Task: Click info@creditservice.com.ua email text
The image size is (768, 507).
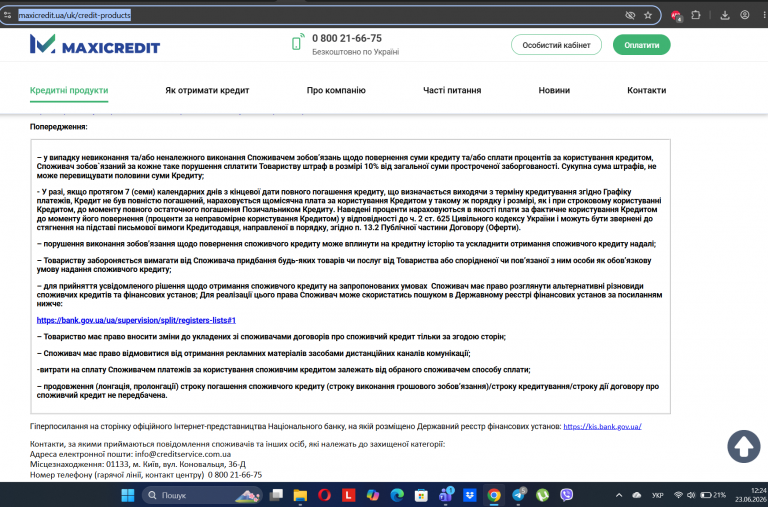Action: tap(183, 454)
